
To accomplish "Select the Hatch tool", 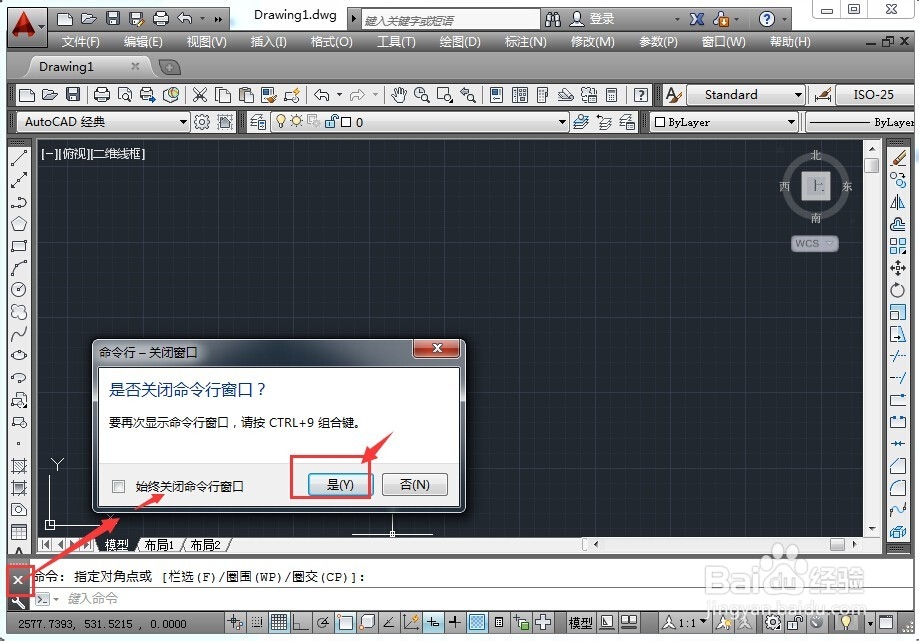I will (x=19, y=466).
